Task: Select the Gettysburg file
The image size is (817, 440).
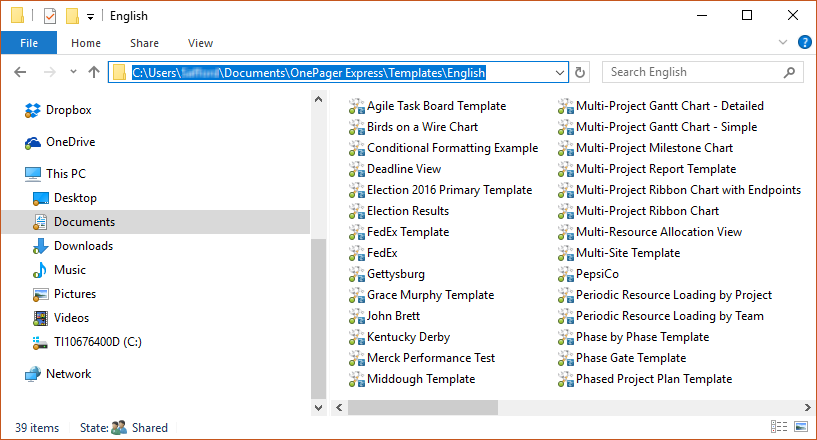Action: pos(387,274)
